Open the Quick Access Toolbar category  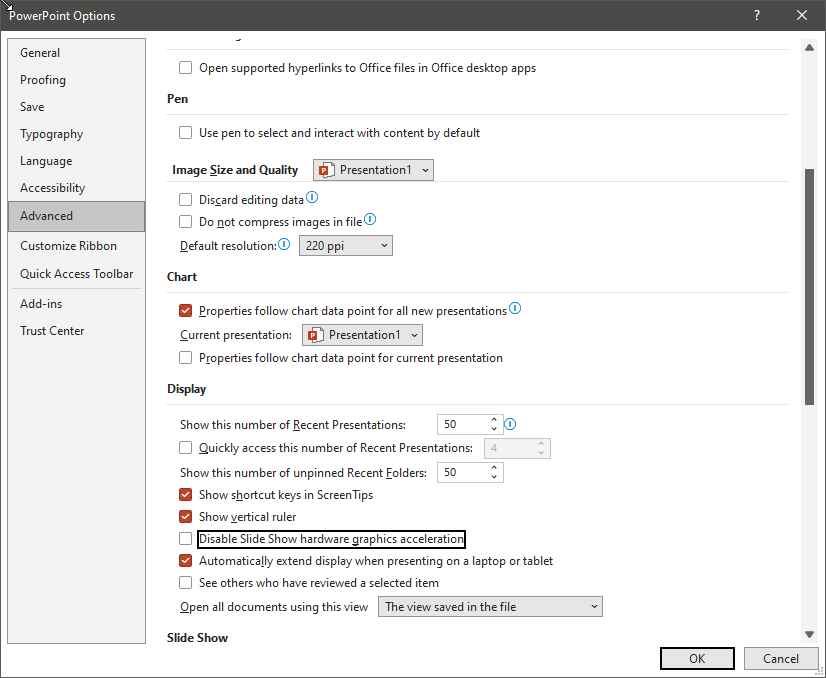point(76,273)
